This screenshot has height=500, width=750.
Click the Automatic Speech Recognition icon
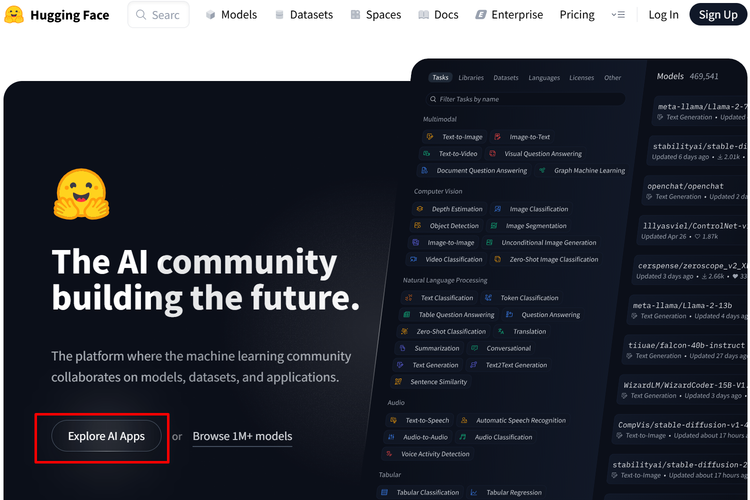[x=463, y=420]
